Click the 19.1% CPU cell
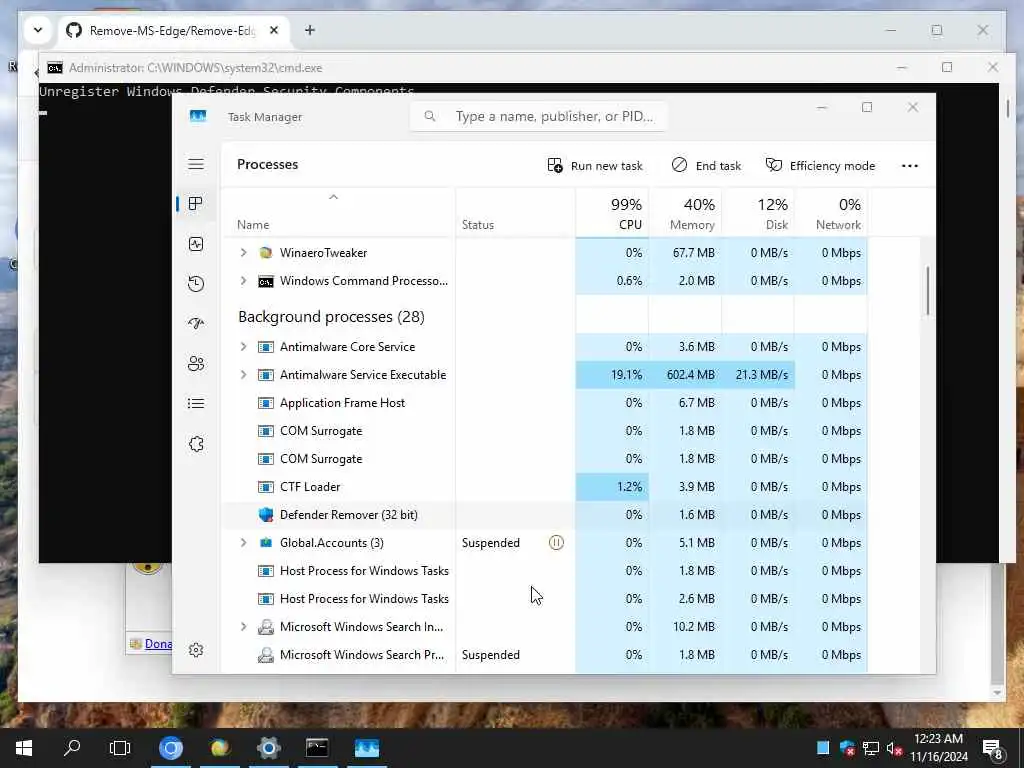Image resolution: width=1024 pixels, height=768 pixels. coord(612,375)
